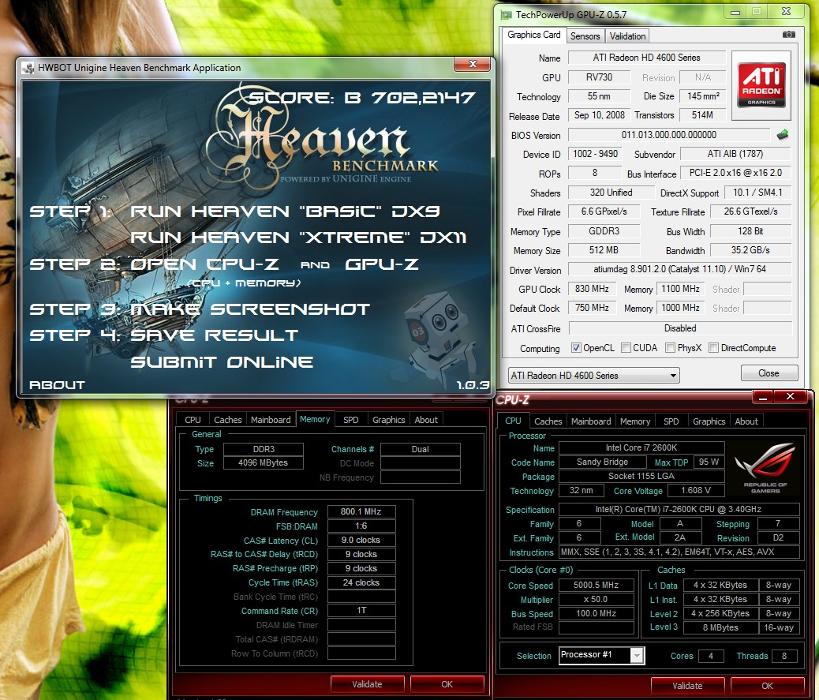Click Run Heaven "Basic" DX9

pos(285,211)
